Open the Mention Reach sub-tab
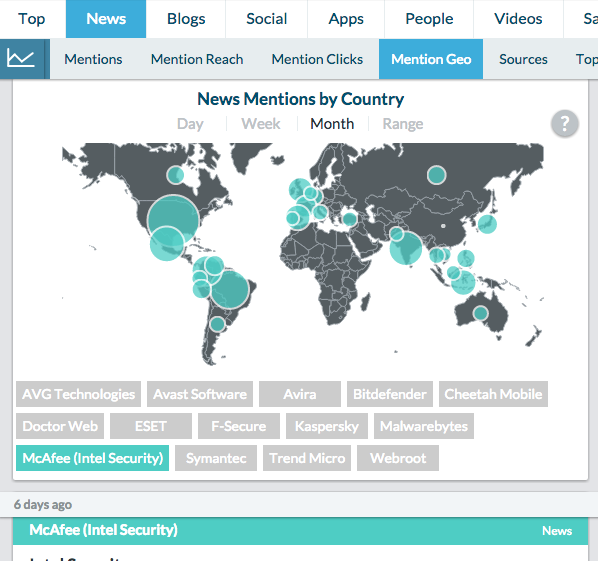 197,59
